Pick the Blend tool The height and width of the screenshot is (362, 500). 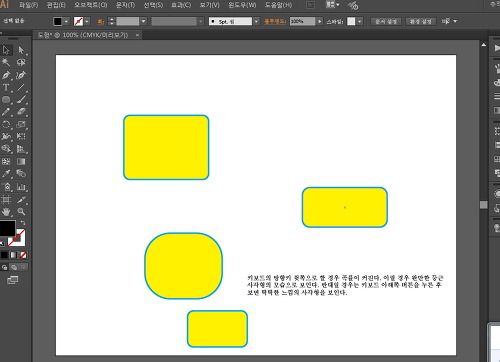(21, 174)
